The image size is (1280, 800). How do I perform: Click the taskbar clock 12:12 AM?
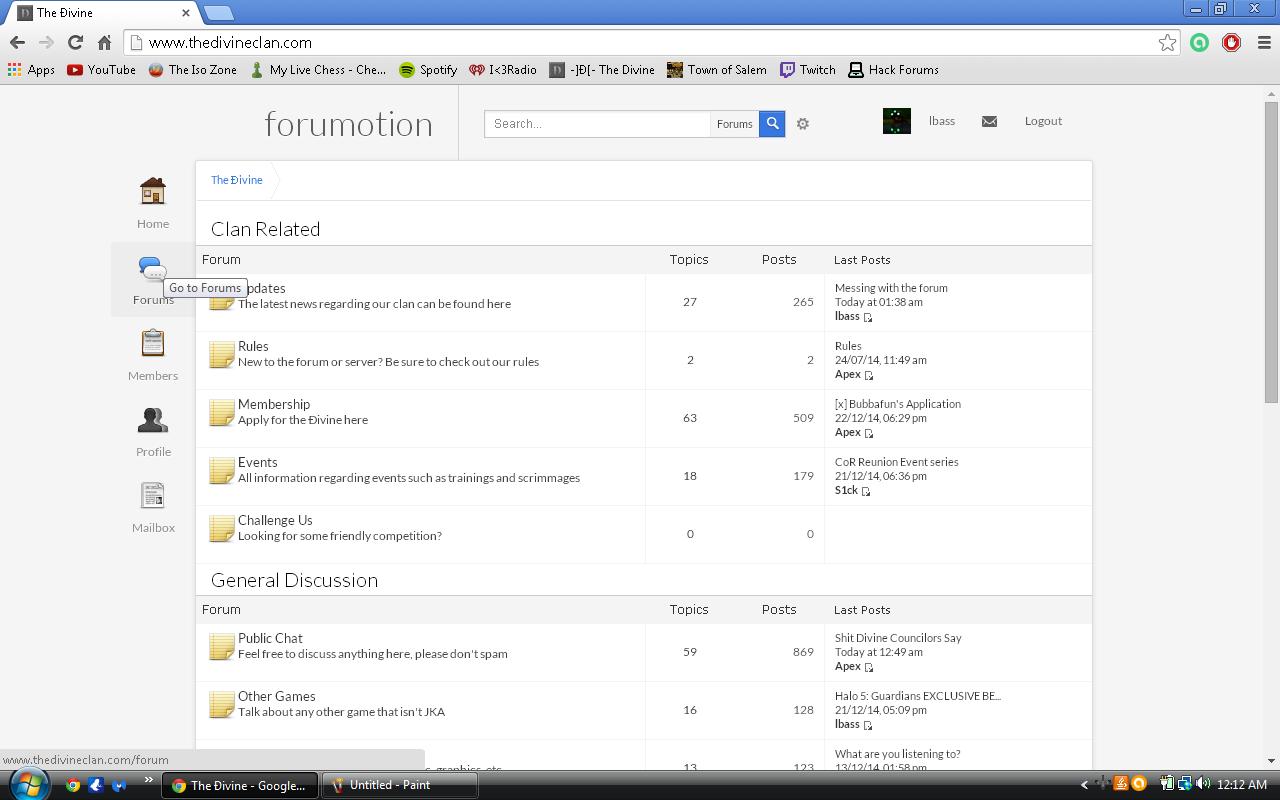[x=1242, y=785]
